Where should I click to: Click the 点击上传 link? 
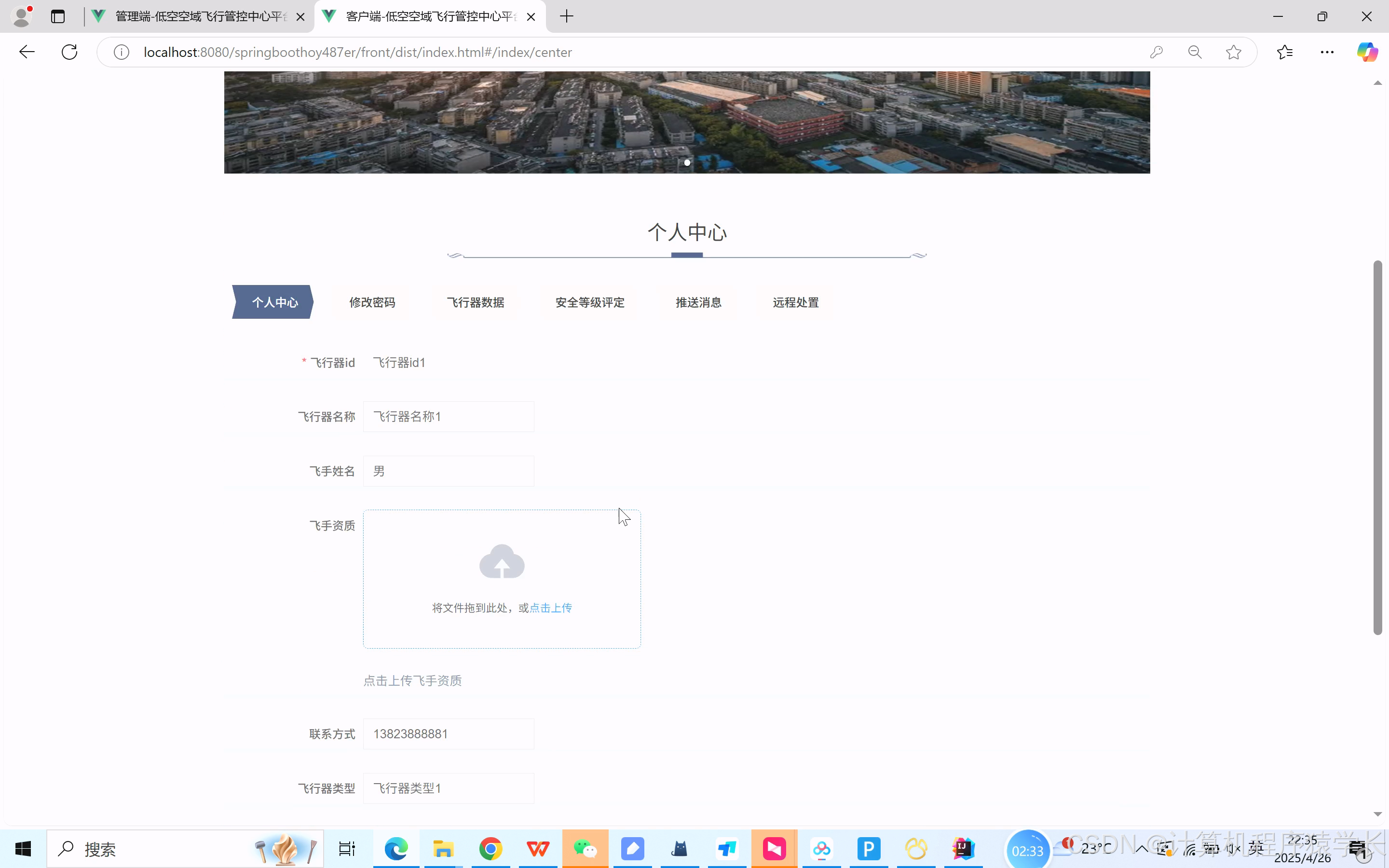(x=550, y=608)
